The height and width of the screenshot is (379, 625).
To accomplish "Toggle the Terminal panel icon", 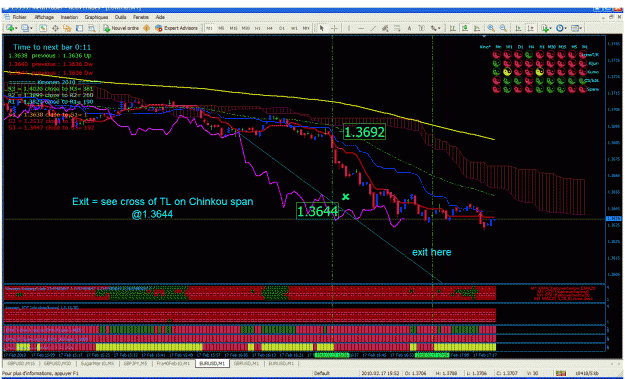I will coord(79,28).
